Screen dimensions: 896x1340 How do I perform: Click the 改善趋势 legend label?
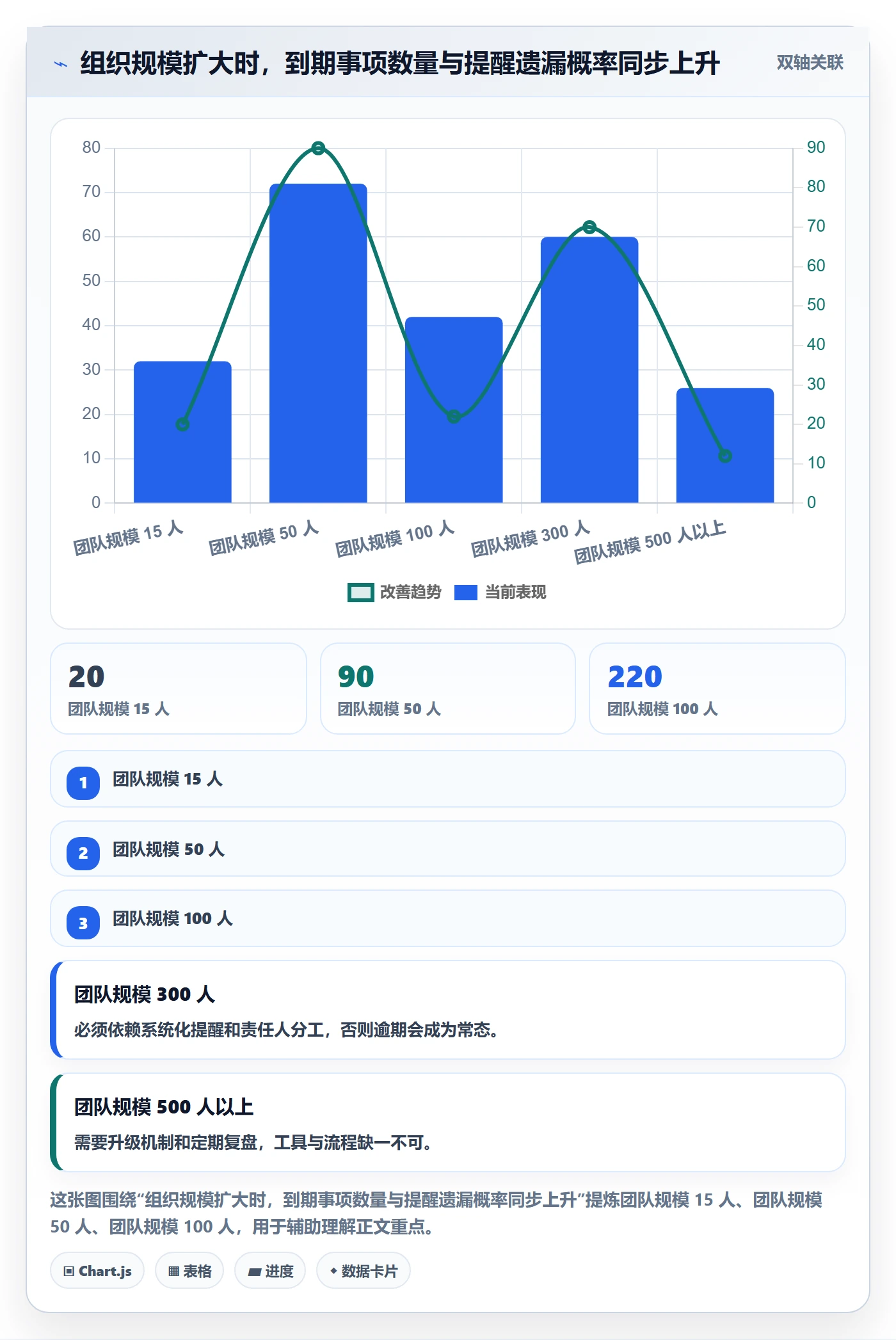click(x=411, y=593)
